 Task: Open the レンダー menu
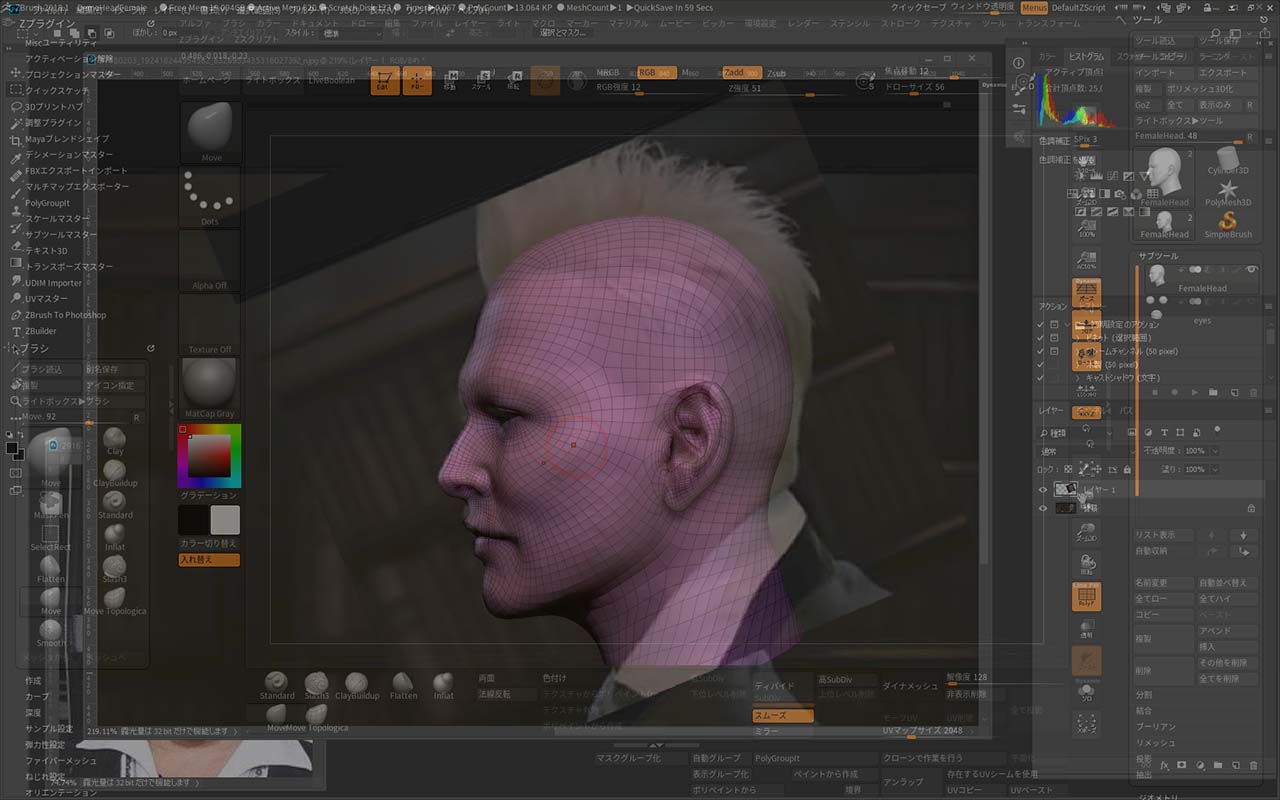pyautogui.click(x=803, y=23)
